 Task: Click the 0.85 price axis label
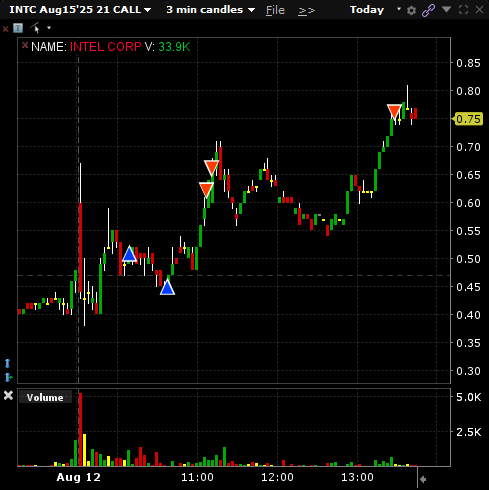(x=468, y=63)
